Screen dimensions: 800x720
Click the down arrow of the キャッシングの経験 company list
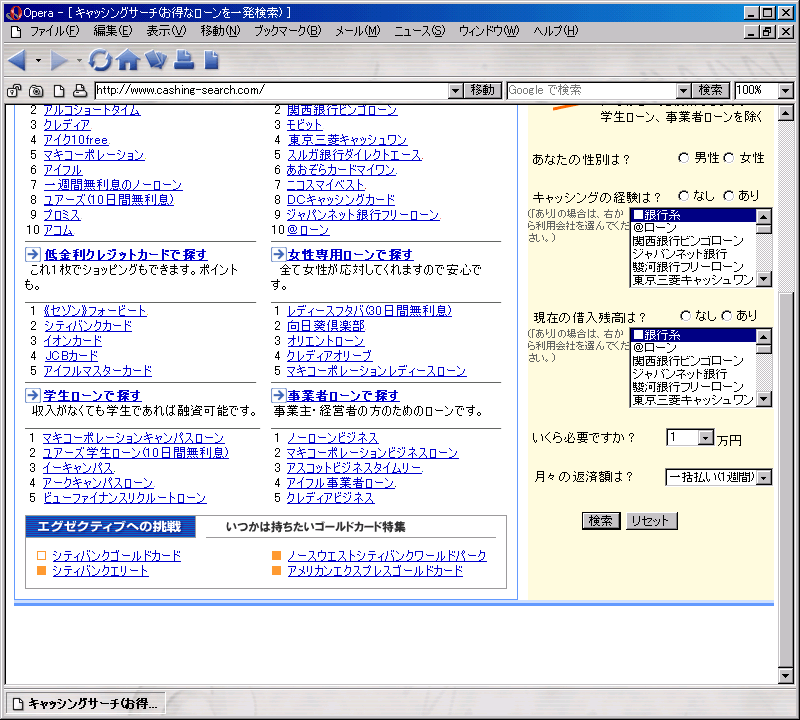click(764, 279)
